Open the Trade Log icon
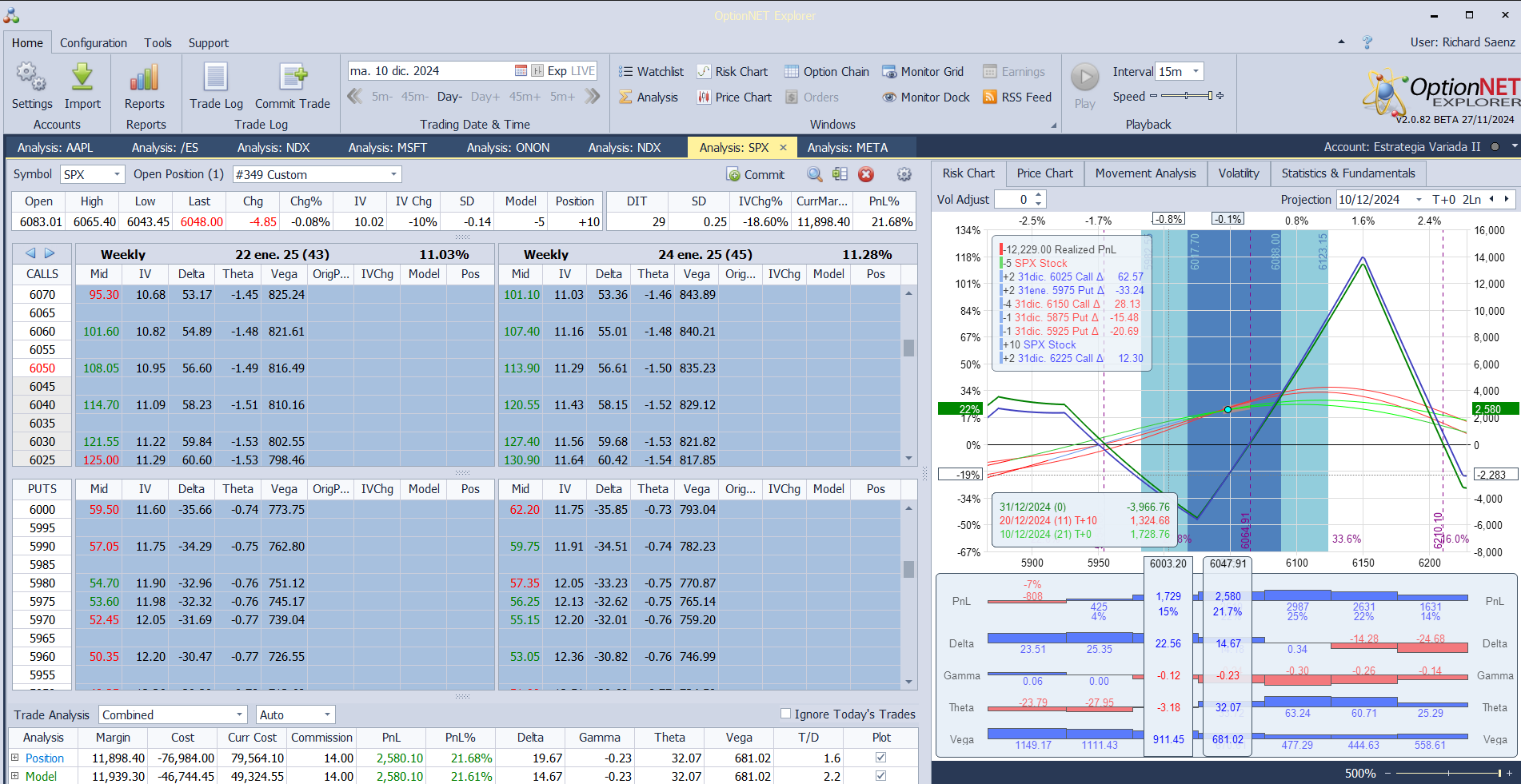Image resolution: width=1521 pixels, height=784 pixels. tap(216, 78)
